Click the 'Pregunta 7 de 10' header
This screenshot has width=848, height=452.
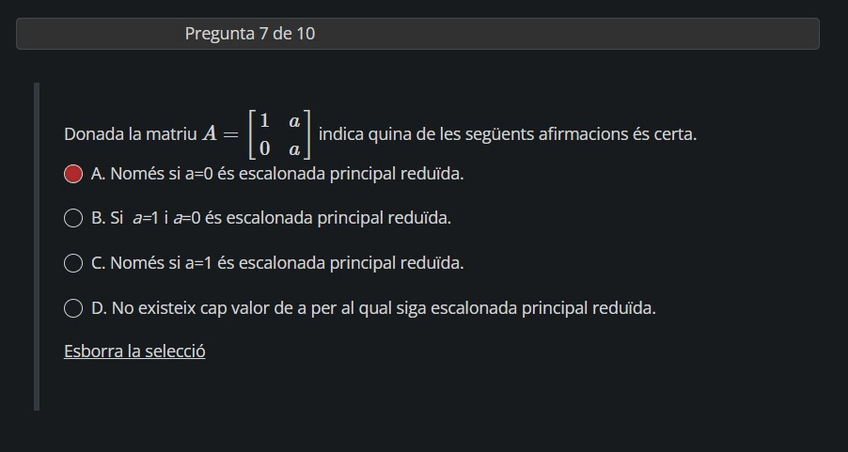click(x=250, y=34)
